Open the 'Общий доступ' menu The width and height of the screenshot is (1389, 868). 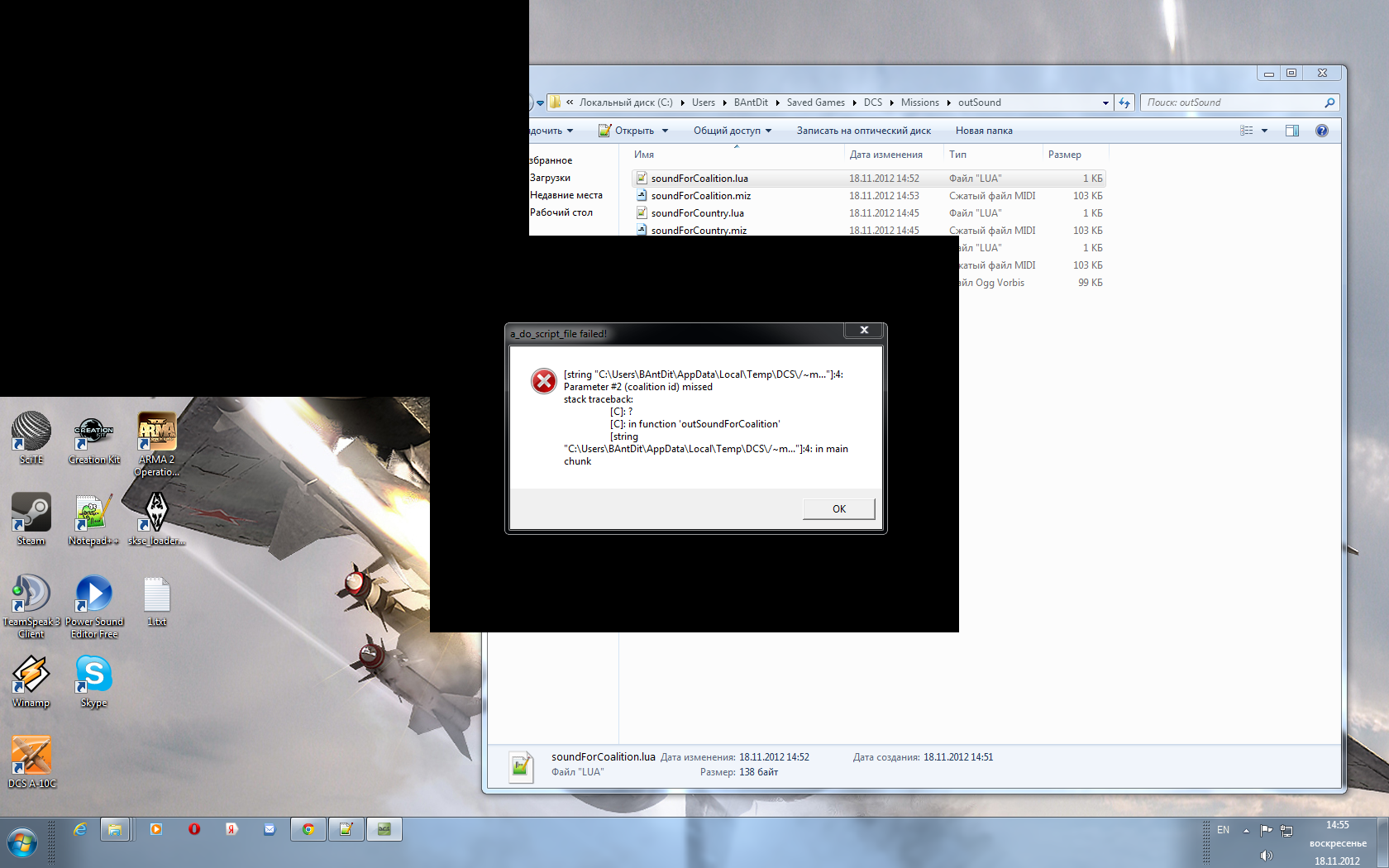(732, 131)
